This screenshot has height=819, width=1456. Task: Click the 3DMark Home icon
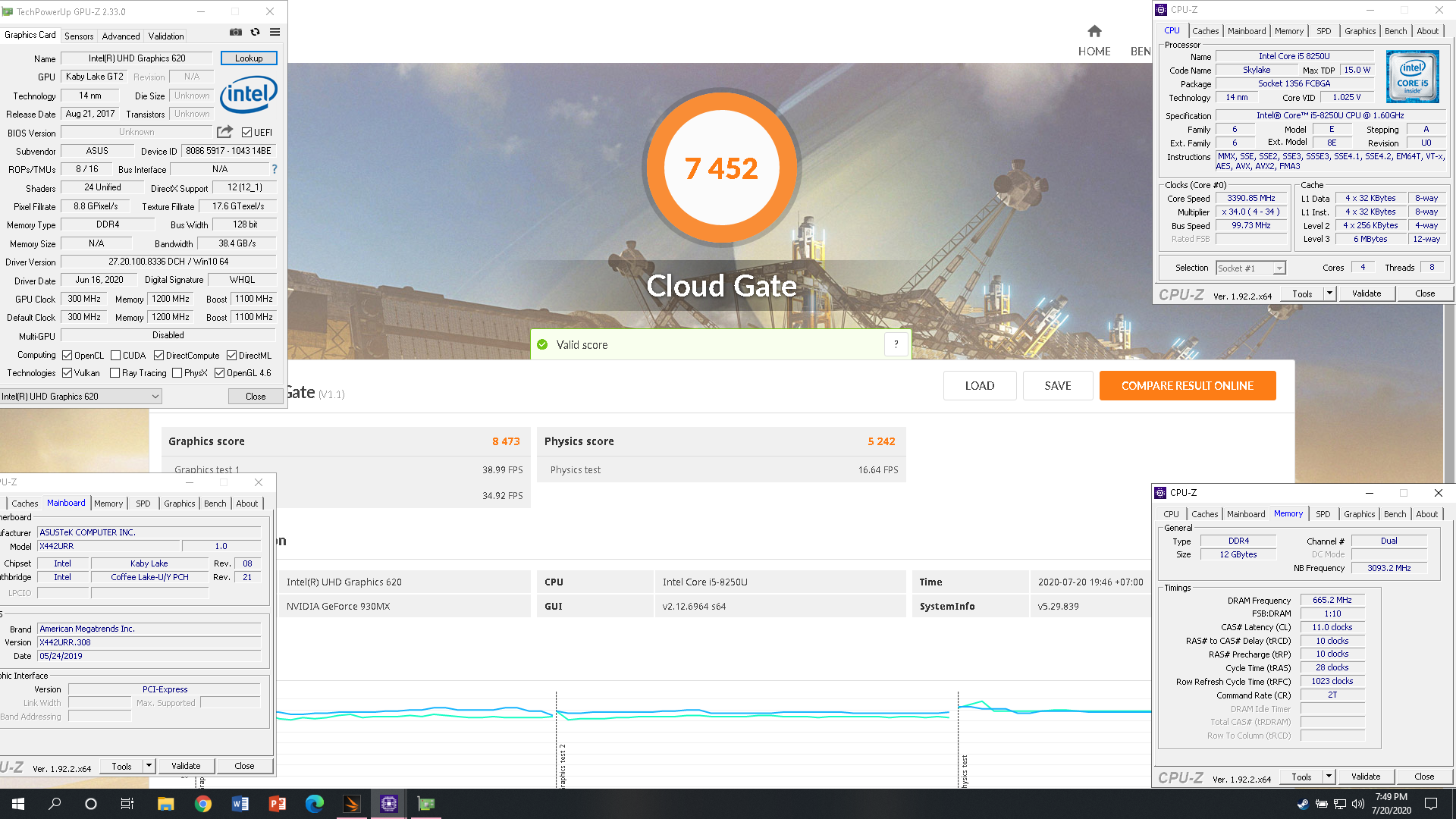click(x=1094, y=31)
